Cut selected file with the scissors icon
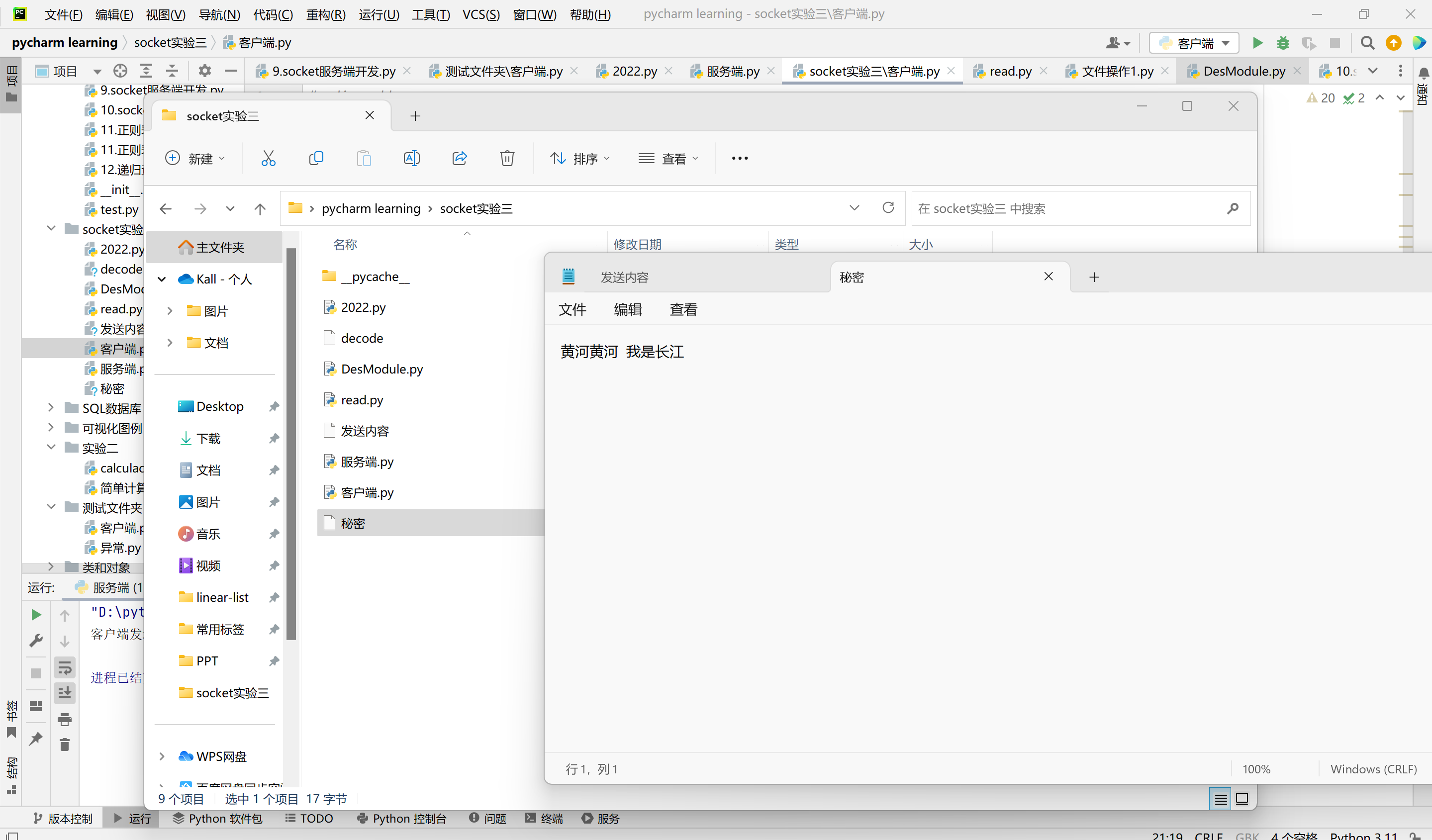Viewport: 1432px width, 840px height. (268, 159)
